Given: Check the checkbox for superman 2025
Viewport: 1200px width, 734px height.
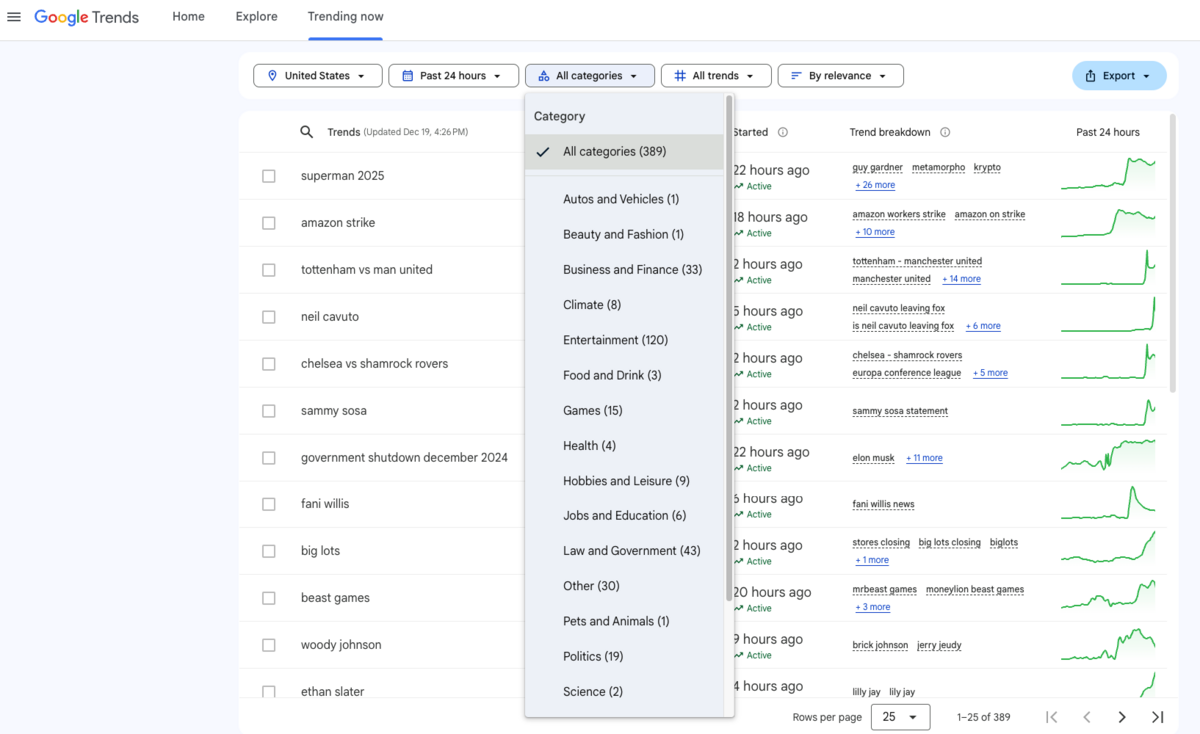Looking at the screenshot, I should [268, 176].
